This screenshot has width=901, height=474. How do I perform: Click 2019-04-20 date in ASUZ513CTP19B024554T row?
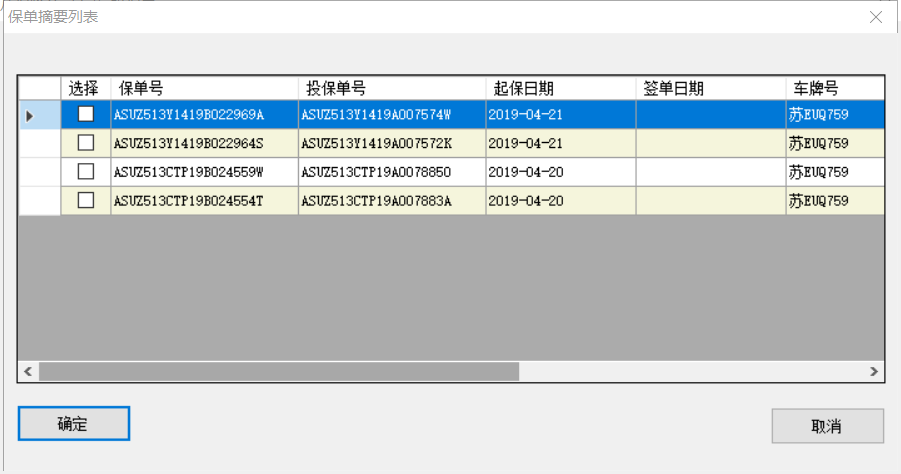561,201
